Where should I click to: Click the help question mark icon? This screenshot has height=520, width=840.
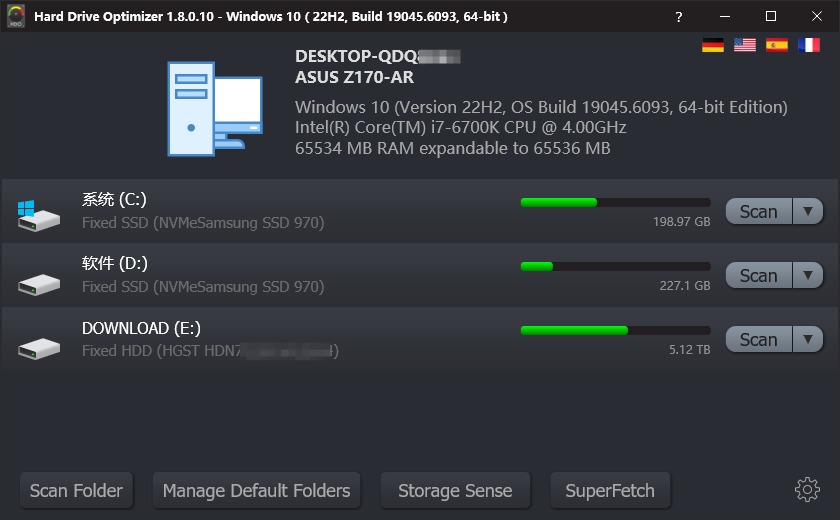(x=679, y=17)
